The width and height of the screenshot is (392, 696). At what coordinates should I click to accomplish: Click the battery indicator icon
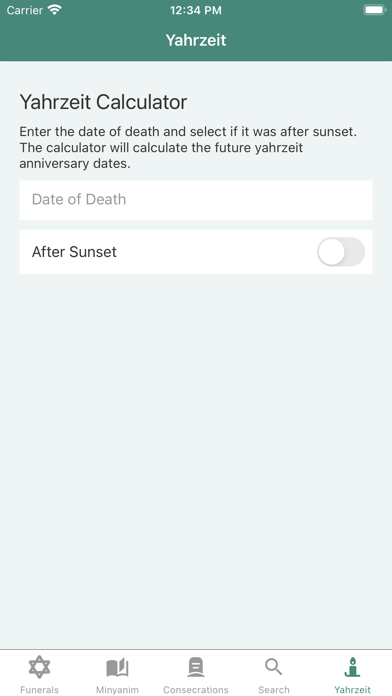click(374, 10)
